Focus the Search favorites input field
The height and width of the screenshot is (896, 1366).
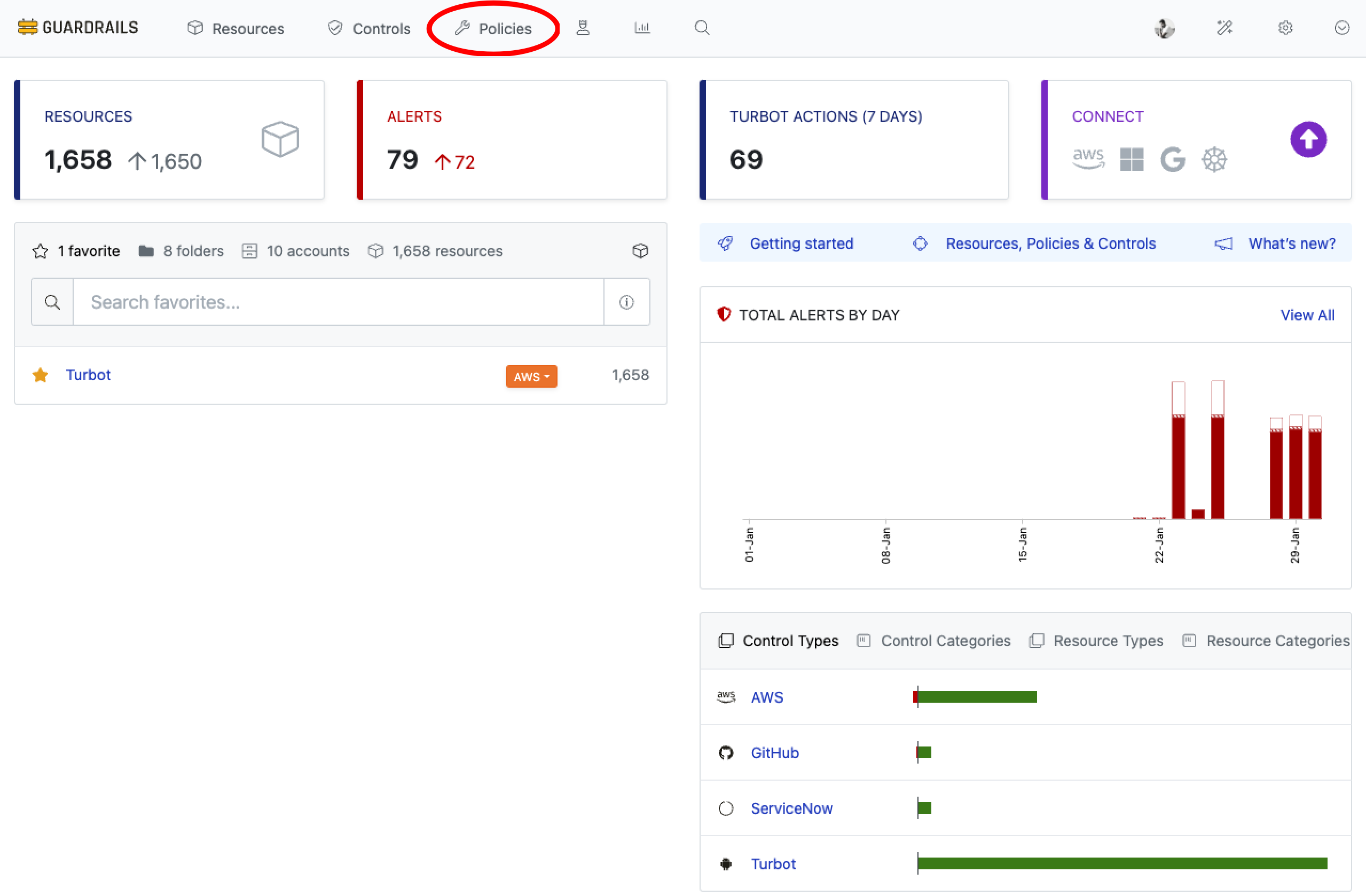(339, 302)
